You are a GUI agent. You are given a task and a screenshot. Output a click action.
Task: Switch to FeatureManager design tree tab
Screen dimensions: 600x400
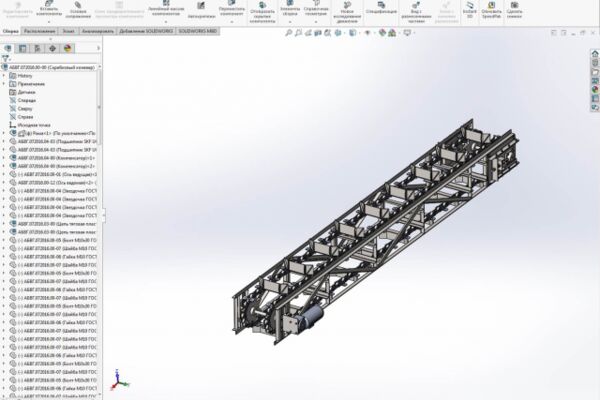click(x=8, y=48)
